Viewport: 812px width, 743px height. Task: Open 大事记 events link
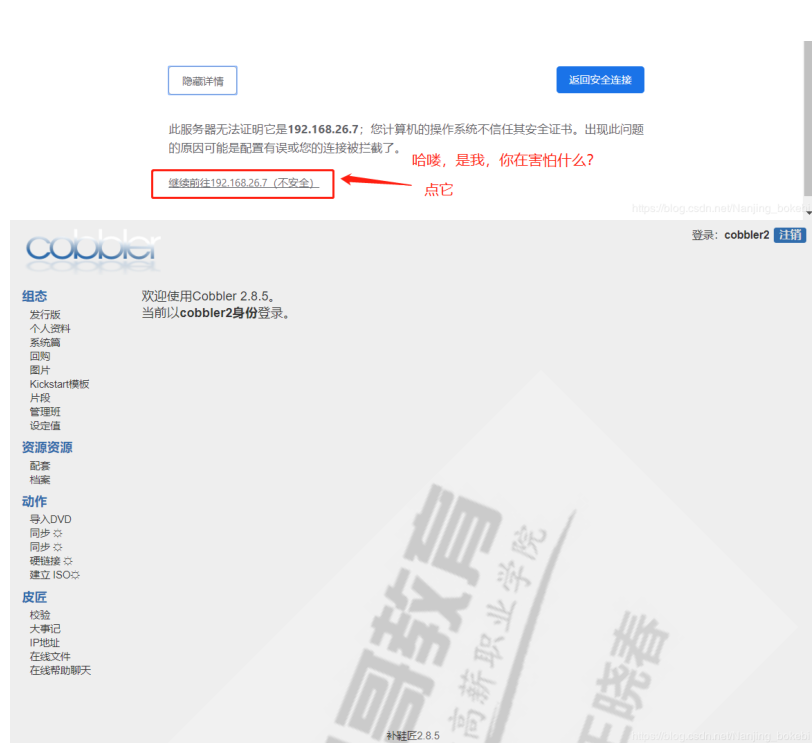(x=45, y=629)
